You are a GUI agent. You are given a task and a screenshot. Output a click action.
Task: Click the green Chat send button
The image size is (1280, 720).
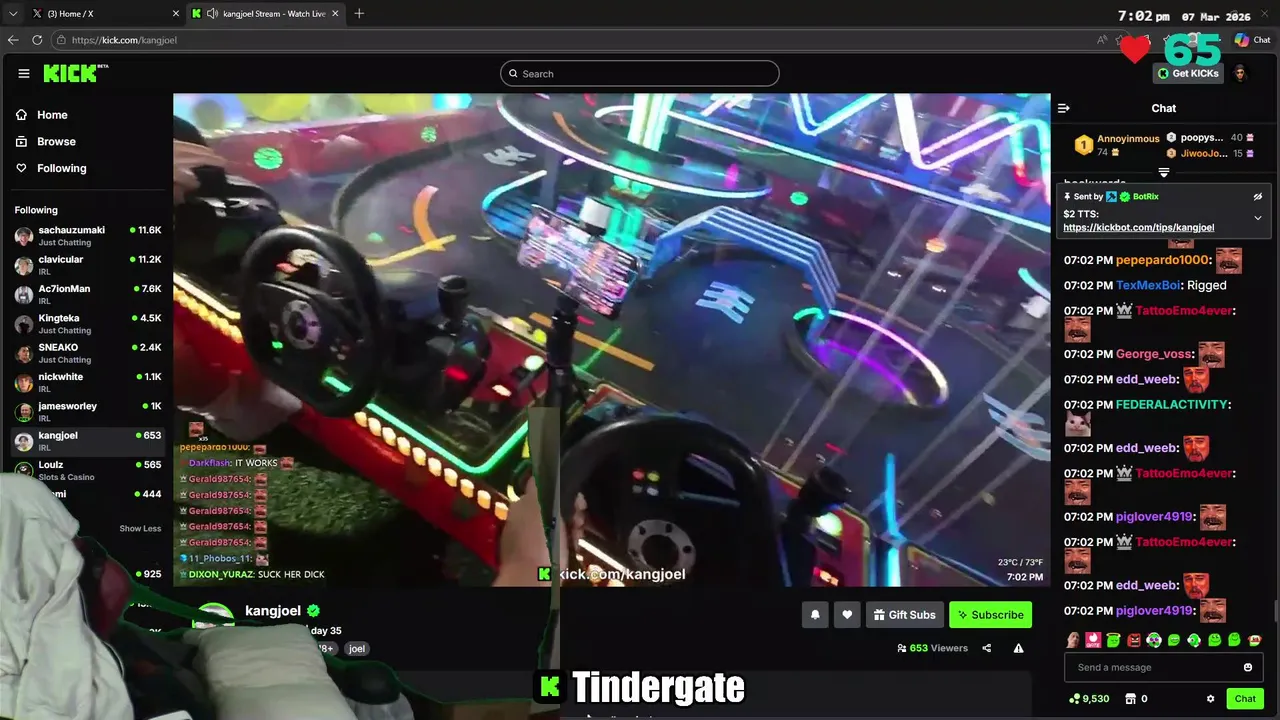[x=1245, y=699]
